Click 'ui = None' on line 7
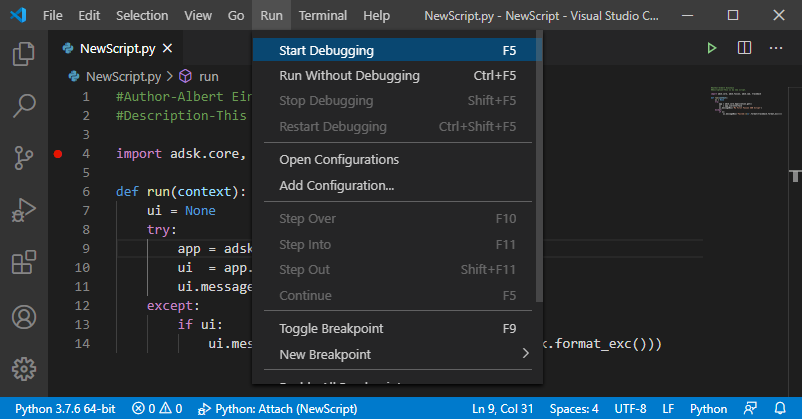This screenshot has width=802, height=419. pyautogui.click(x=181, y=211)
